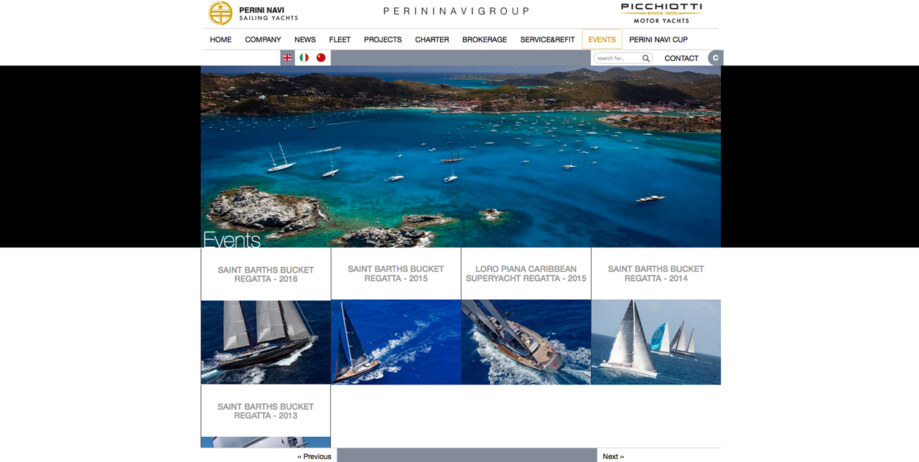Open the Picchiotti Motor Yachts logo
This screenshot has width=919, height=462.
coord(661,13)
